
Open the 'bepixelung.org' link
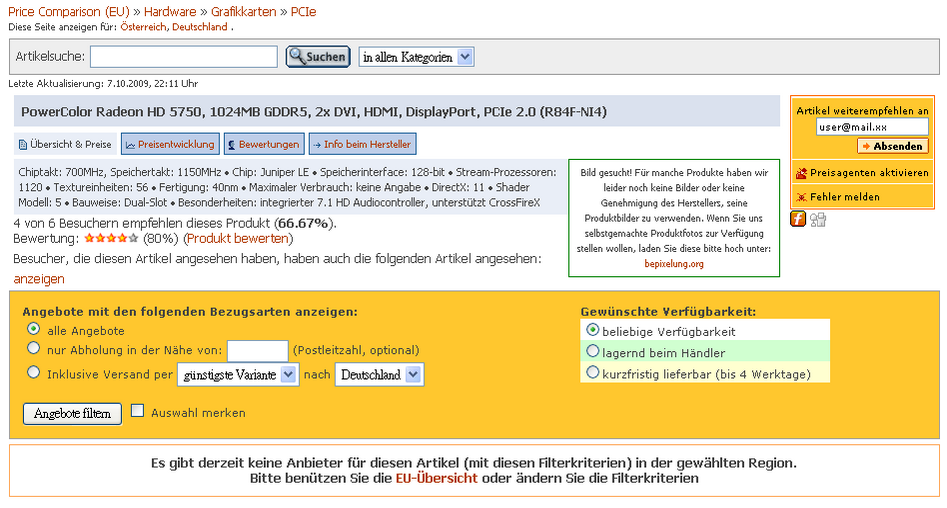click(674, 264)
